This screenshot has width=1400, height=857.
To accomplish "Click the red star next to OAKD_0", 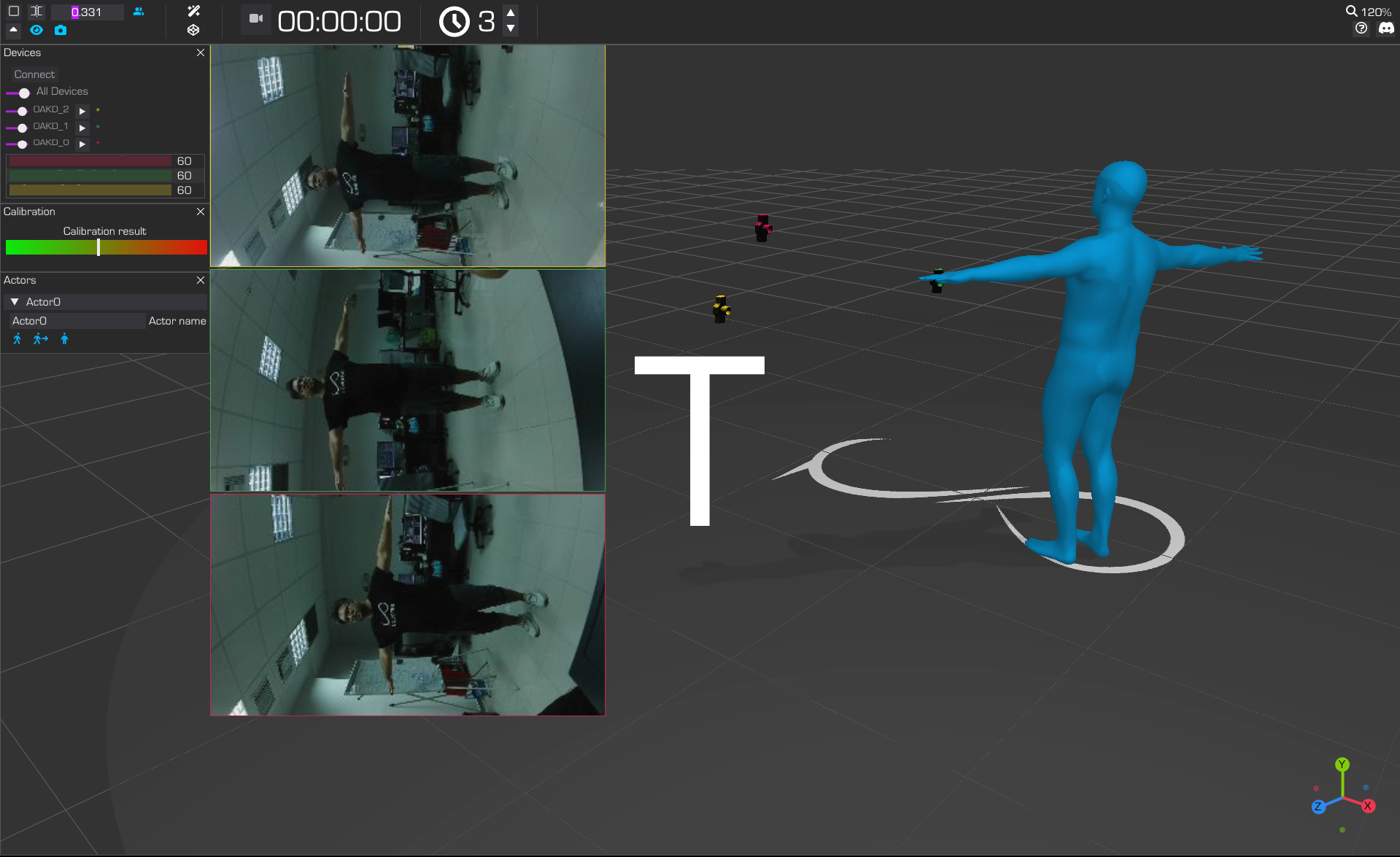I will [x=98, y=142].
